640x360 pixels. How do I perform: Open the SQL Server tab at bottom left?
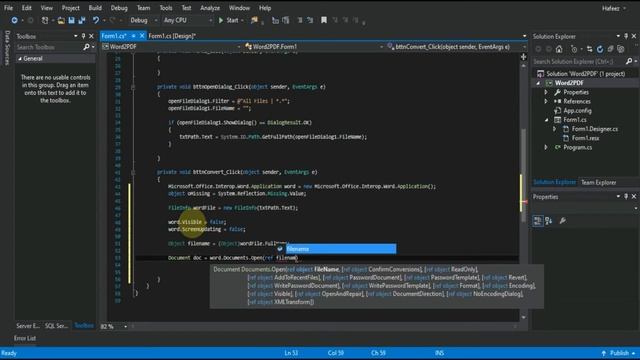[x=56, y=326]
